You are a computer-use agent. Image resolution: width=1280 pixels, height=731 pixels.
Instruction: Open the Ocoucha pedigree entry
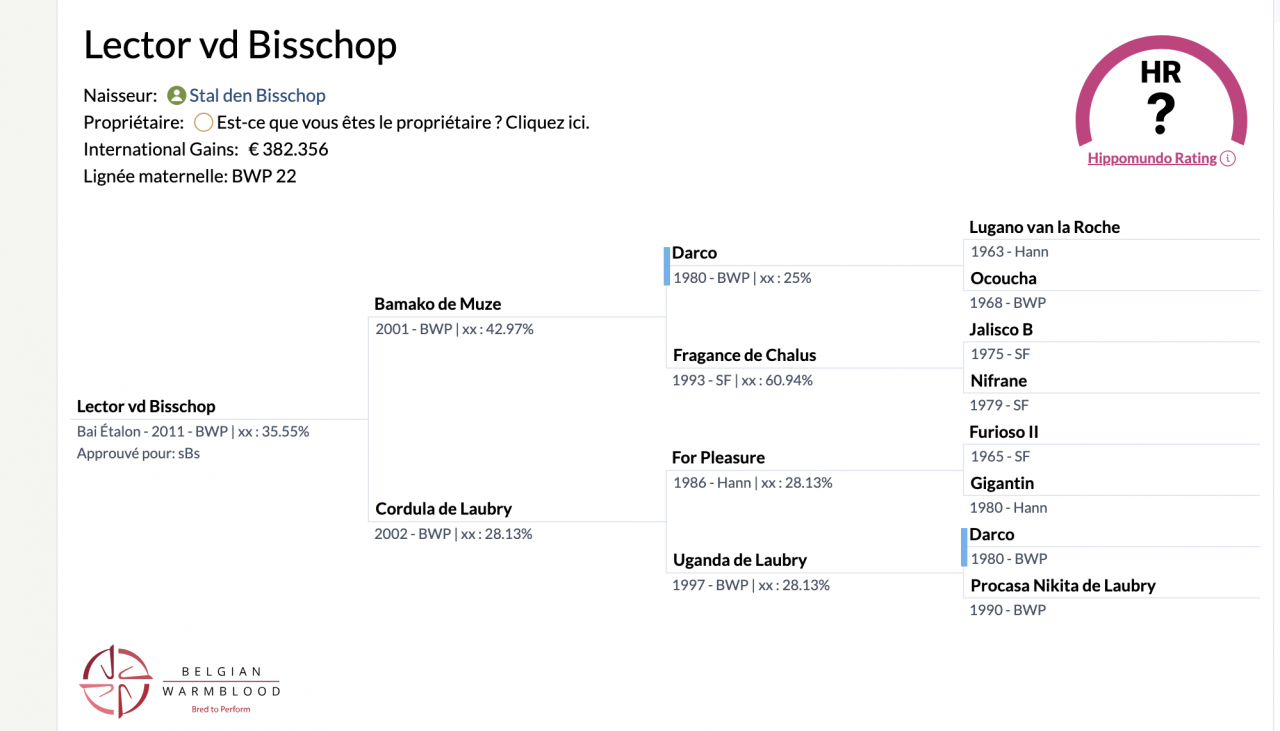point(1003,278)
